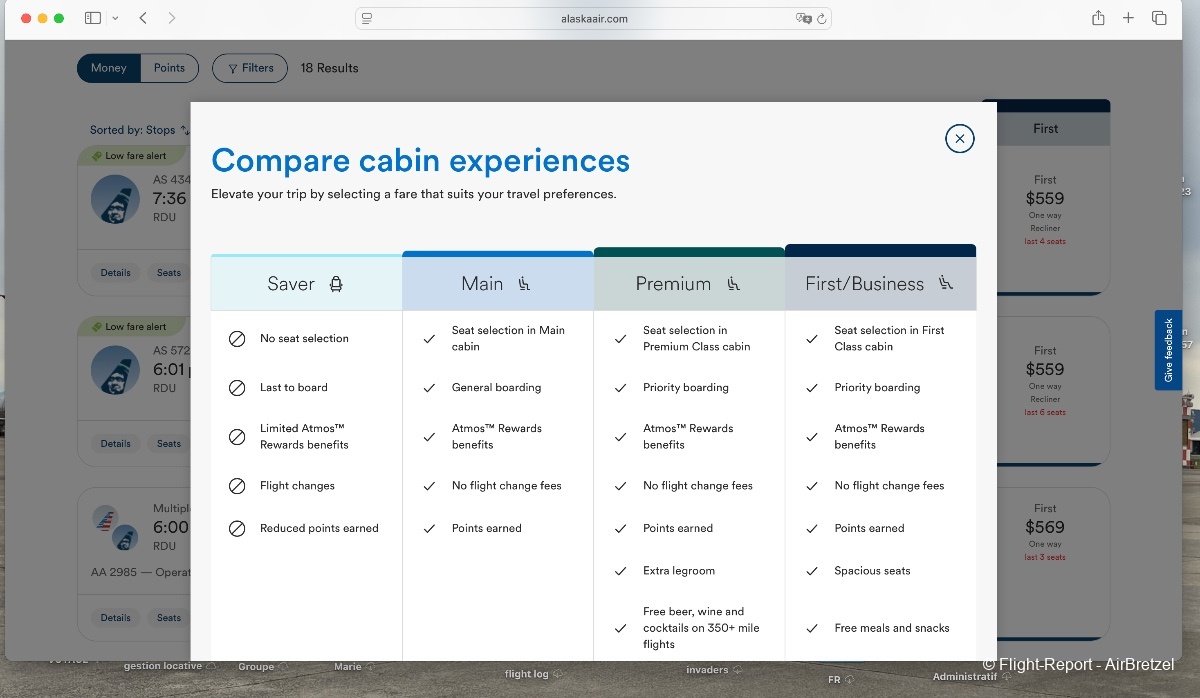This screenshot has height=698, width=1200.
Task: Select the Premium column header
Action: (x=688, y=284)
